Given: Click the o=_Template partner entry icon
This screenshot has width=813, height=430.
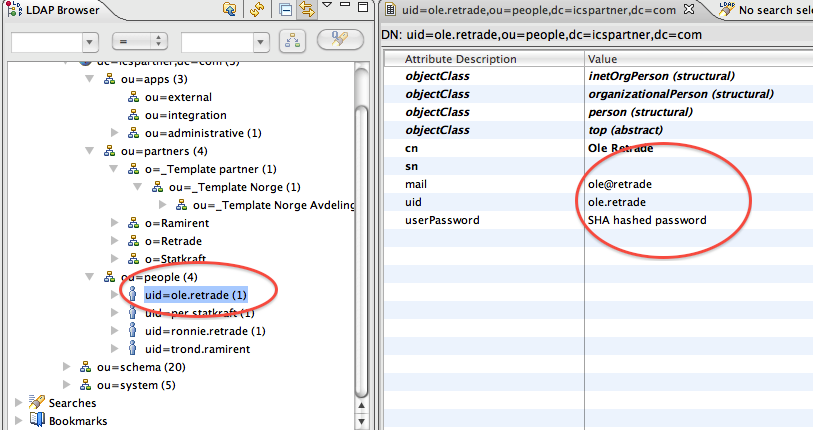Looking at the screenshot, I should click(x=133, y=169).
